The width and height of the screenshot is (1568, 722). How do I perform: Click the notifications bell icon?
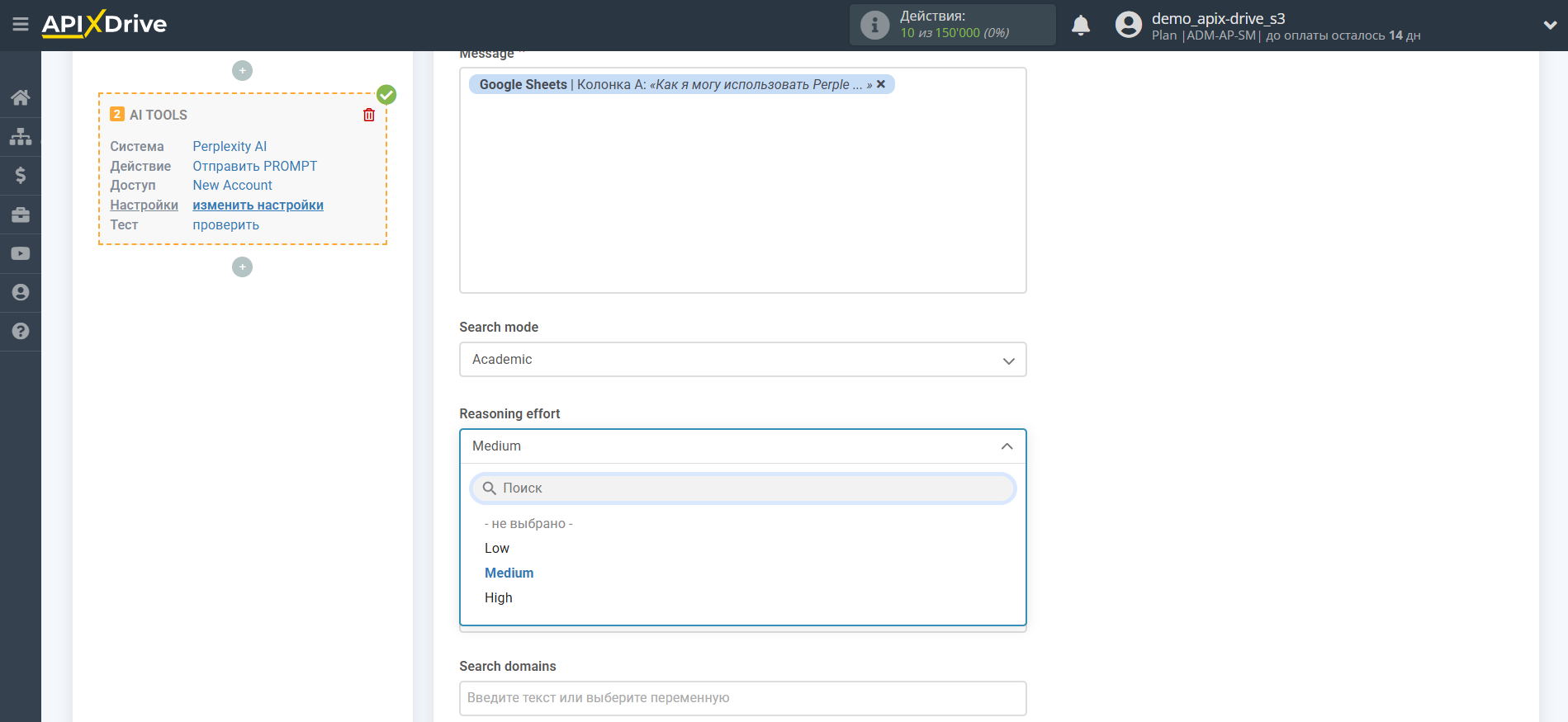click(x=1081, y=26)
